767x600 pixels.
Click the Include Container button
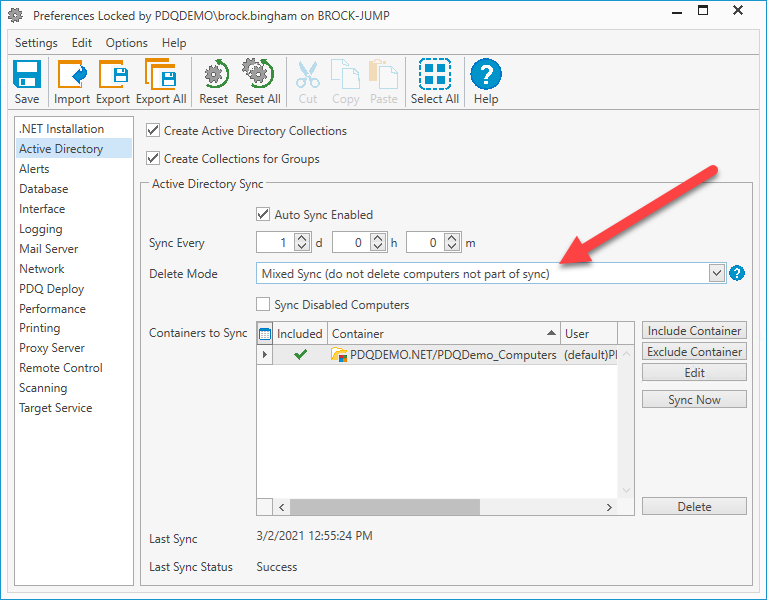pyautogui.click(x=694, y=331)
